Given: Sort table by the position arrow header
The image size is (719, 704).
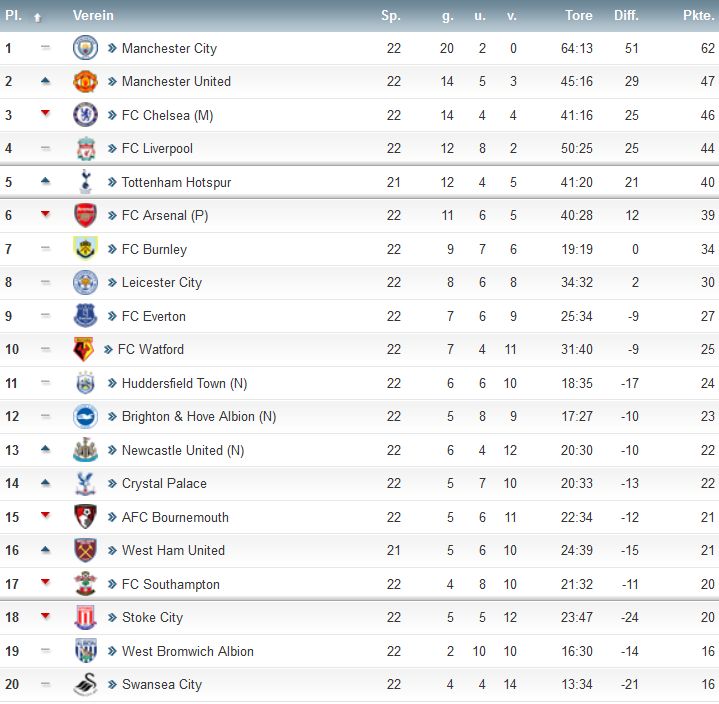Looking at the screenshot, I should coord(38,17).
